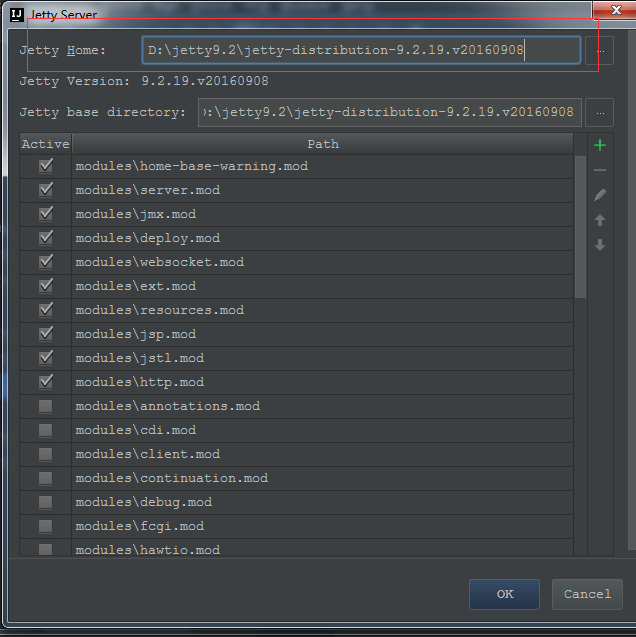Image resolution: width=636 pixels, height=637 pixels.
Task: Enable fcgi.mod module checkbox
Action: point(45,526)
